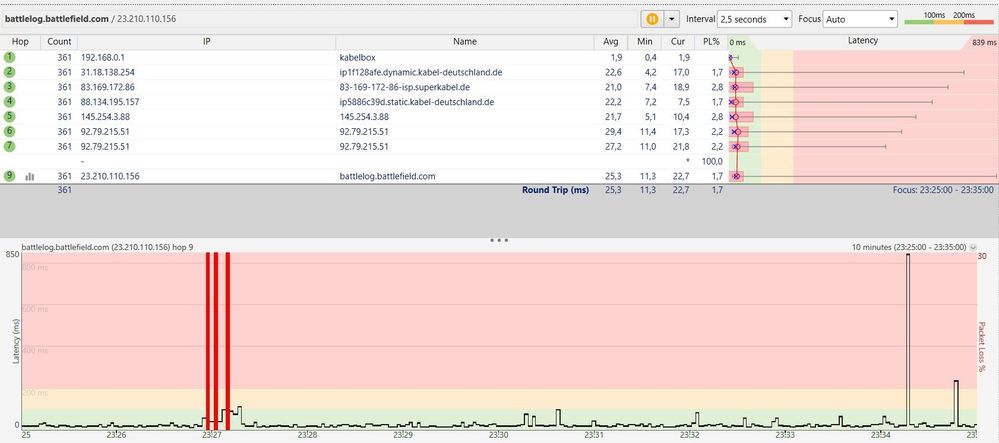This screenshot has height=443, width=999.
Task: Select the hop 3 green circle icon
Action: click(x=9, y=87)
